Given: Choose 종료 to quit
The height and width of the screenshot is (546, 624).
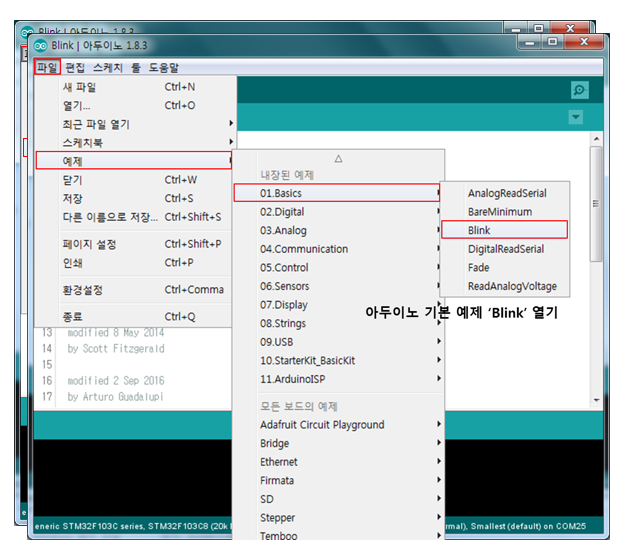Looking at the screenshot, I should [x=134, y=317].
